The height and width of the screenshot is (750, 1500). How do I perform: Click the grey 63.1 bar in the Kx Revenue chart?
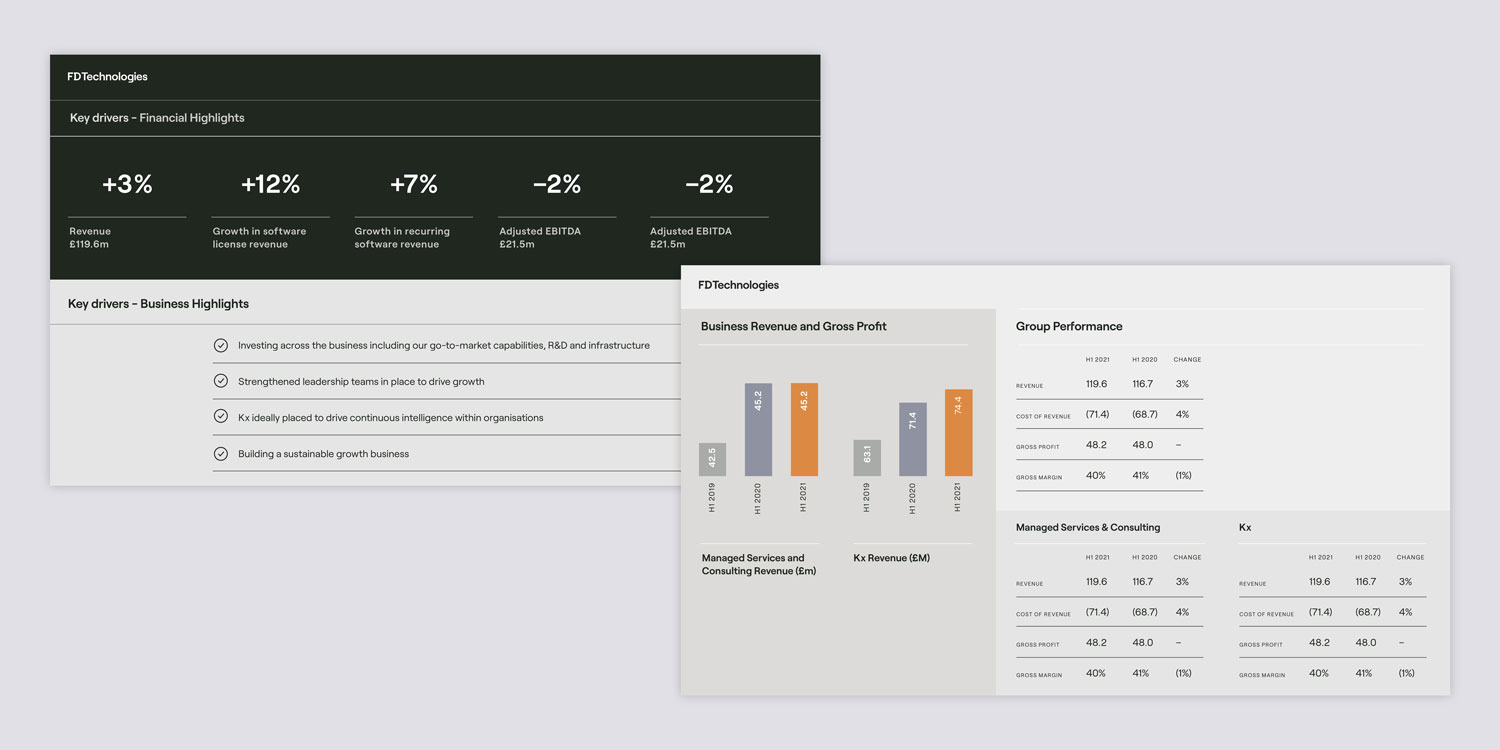click(866, 458)
